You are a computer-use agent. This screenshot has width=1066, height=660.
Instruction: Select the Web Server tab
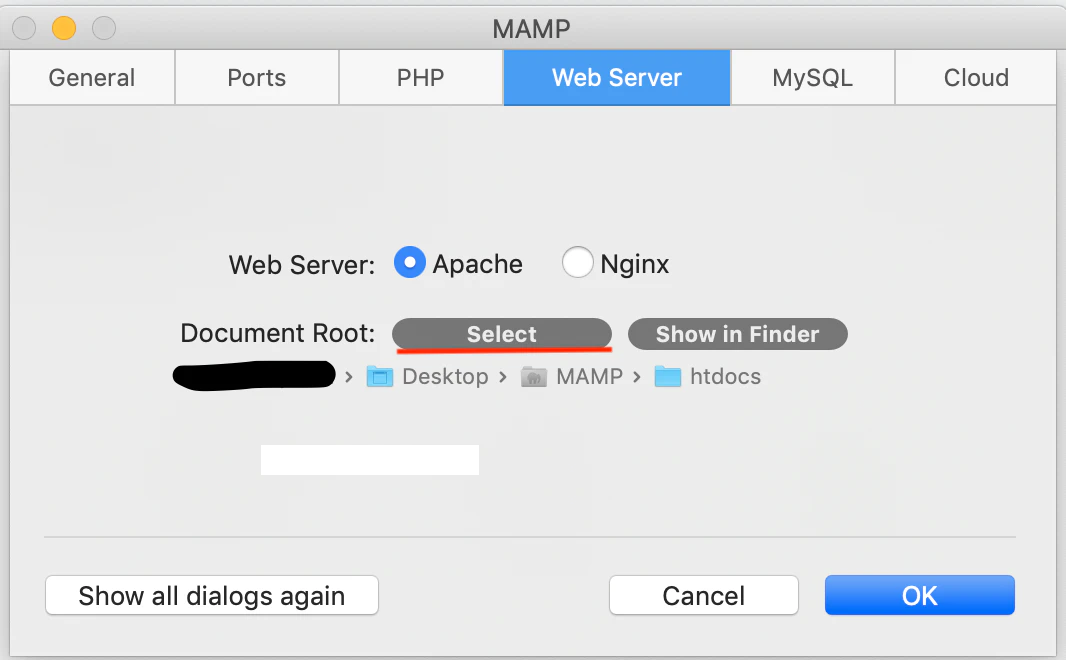[x=617, y=77]
